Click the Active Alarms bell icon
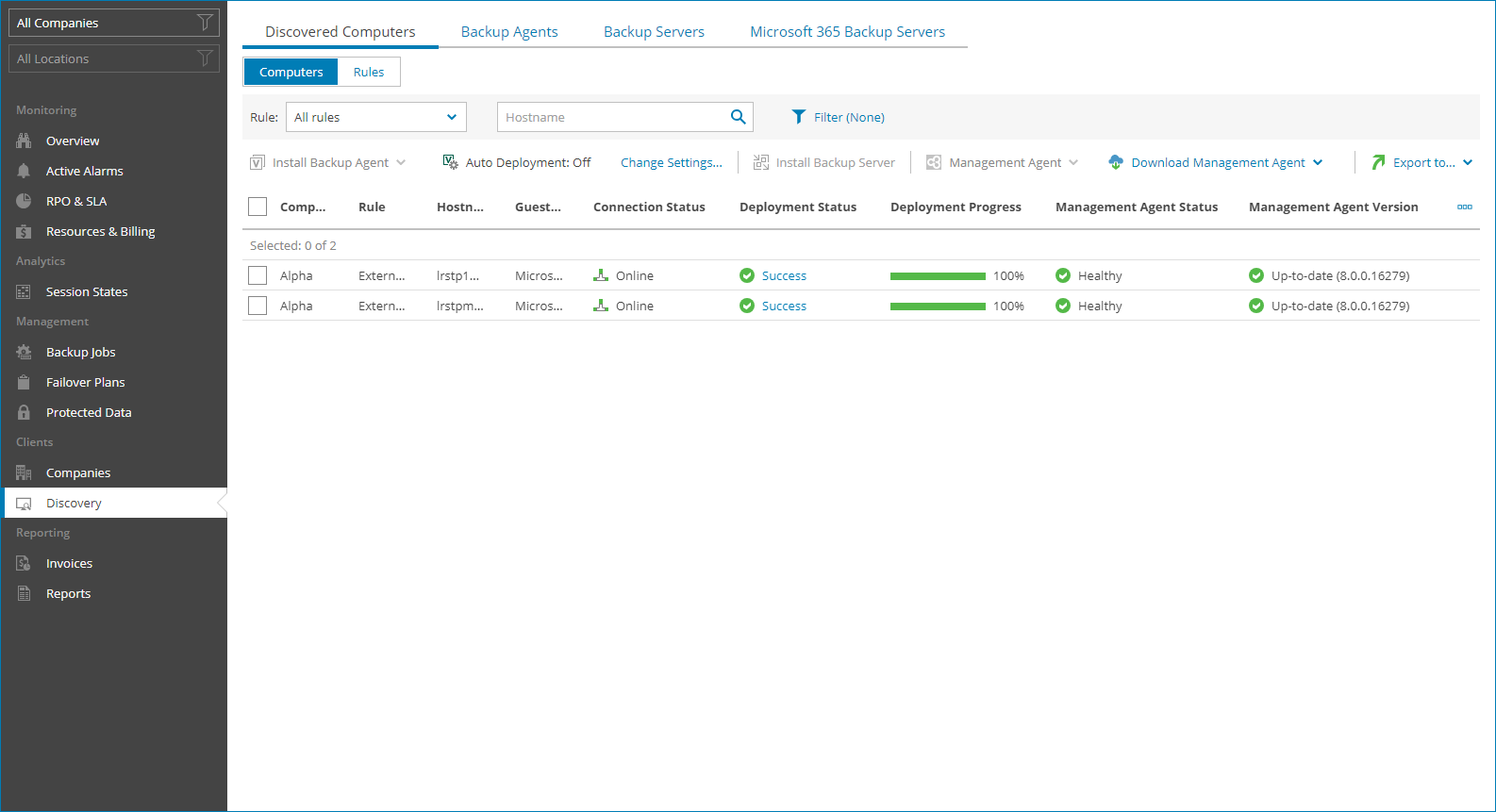Viewport: 1496px width, 812px height. (x=24, y=171)
